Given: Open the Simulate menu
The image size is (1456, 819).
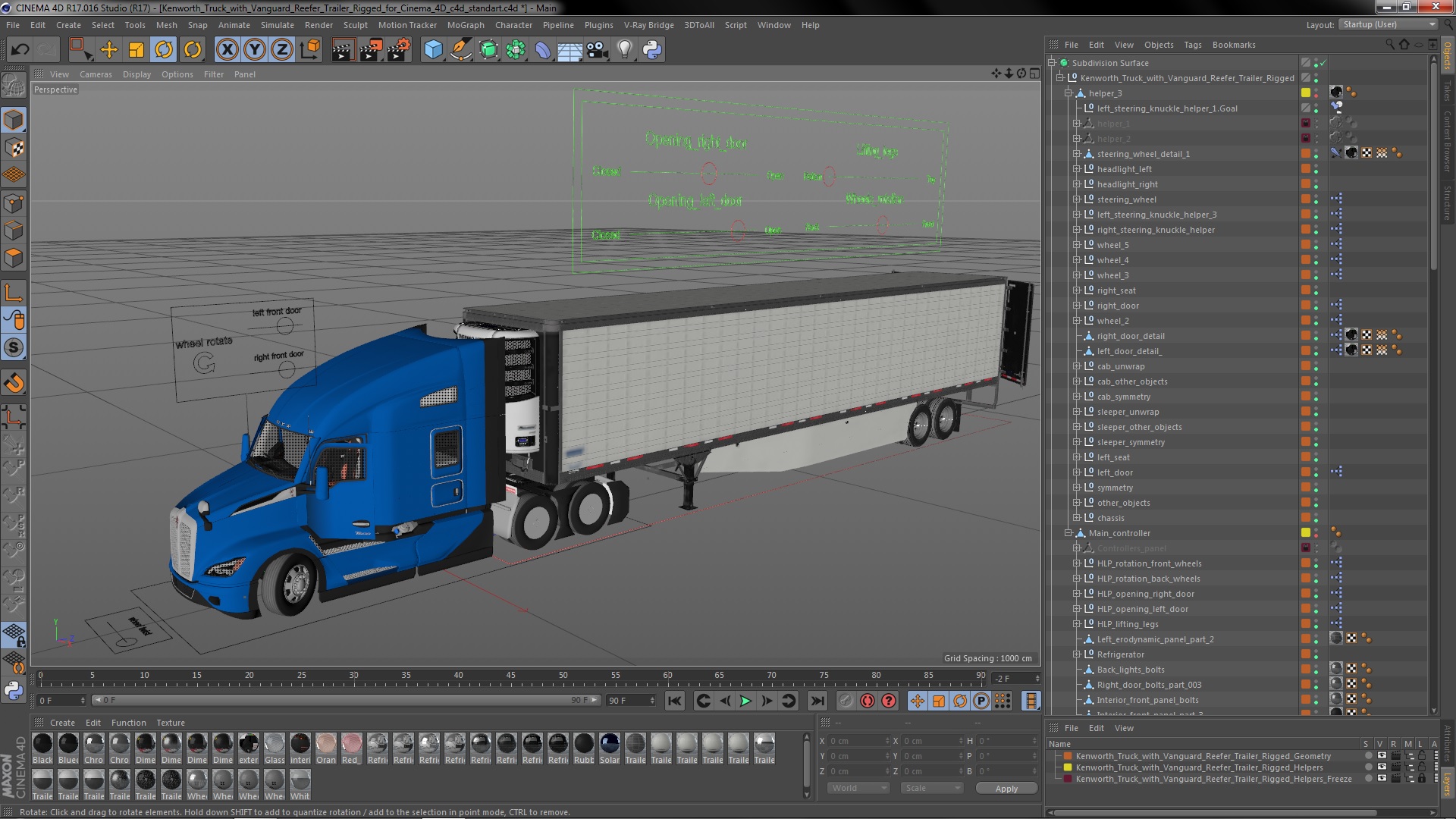Looking at the screenshot, I should point(277,25).
